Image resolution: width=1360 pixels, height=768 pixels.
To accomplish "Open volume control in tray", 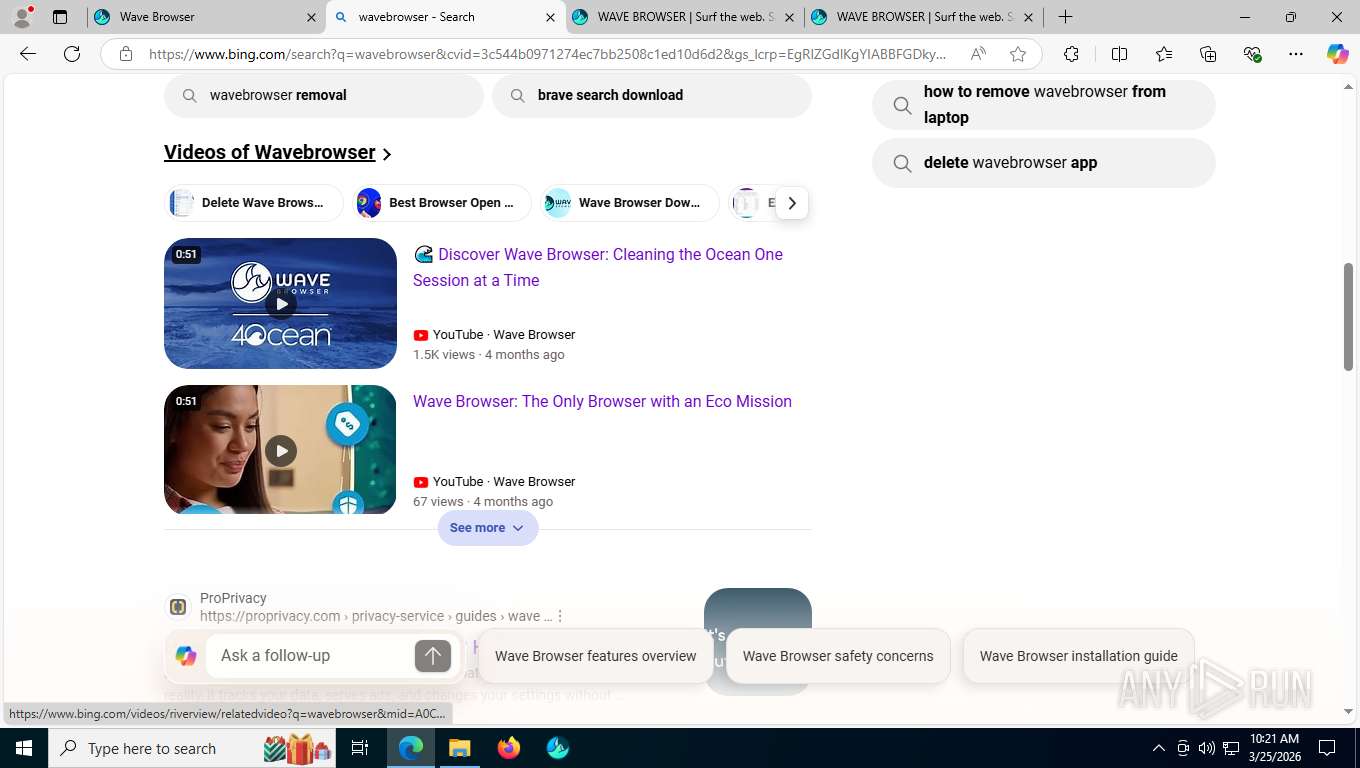I will coord(1206,748).
